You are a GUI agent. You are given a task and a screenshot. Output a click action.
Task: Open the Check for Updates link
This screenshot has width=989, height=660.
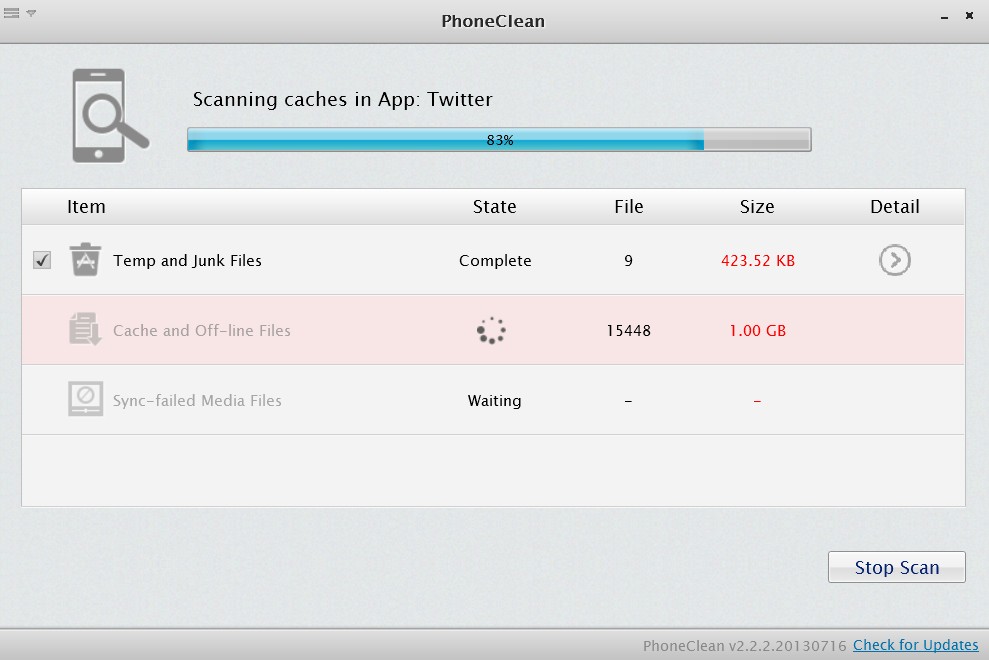click(x=915, y=645)
